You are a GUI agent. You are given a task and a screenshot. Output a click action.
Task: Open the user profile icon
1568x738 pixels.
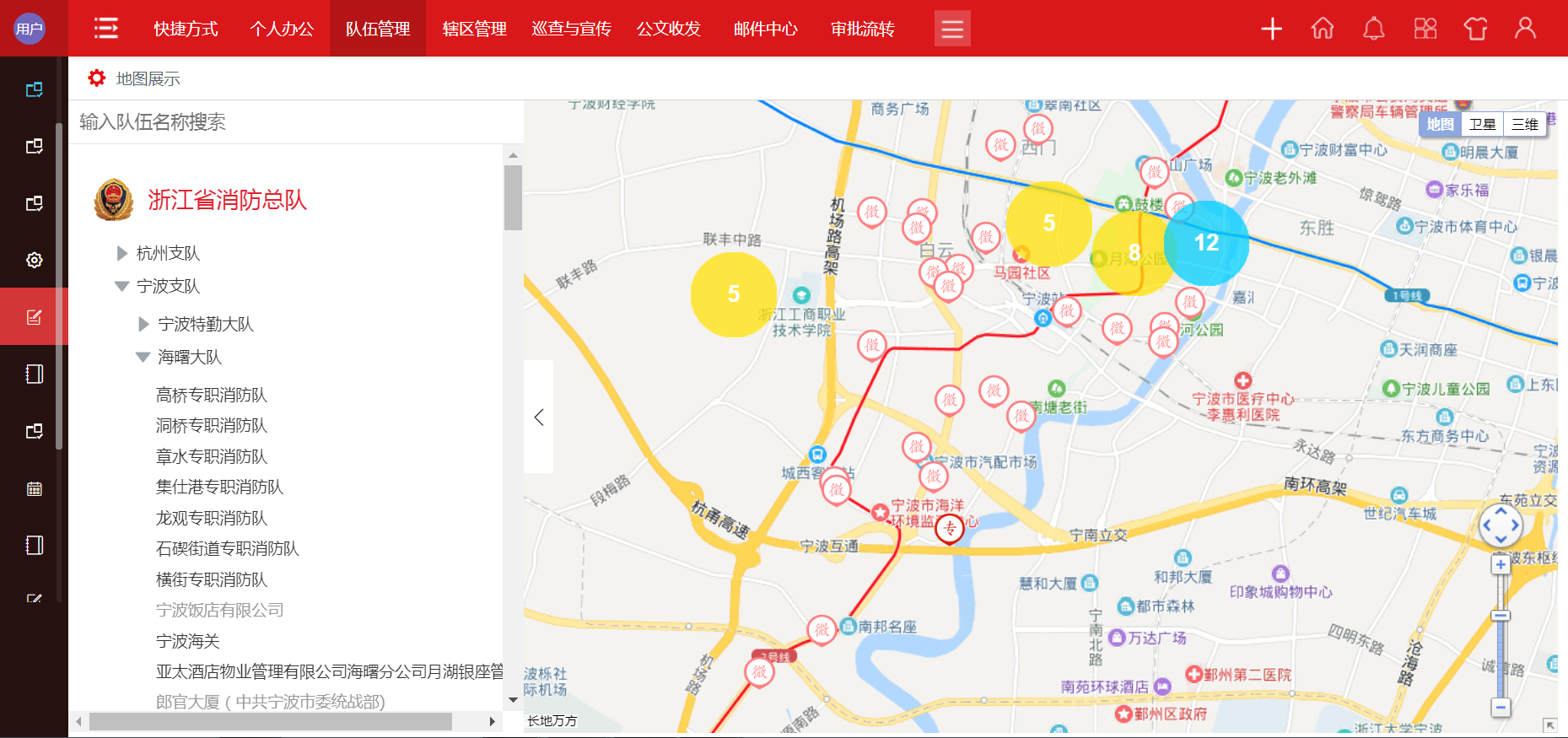pyautogui.click(x=1525, y=29)
